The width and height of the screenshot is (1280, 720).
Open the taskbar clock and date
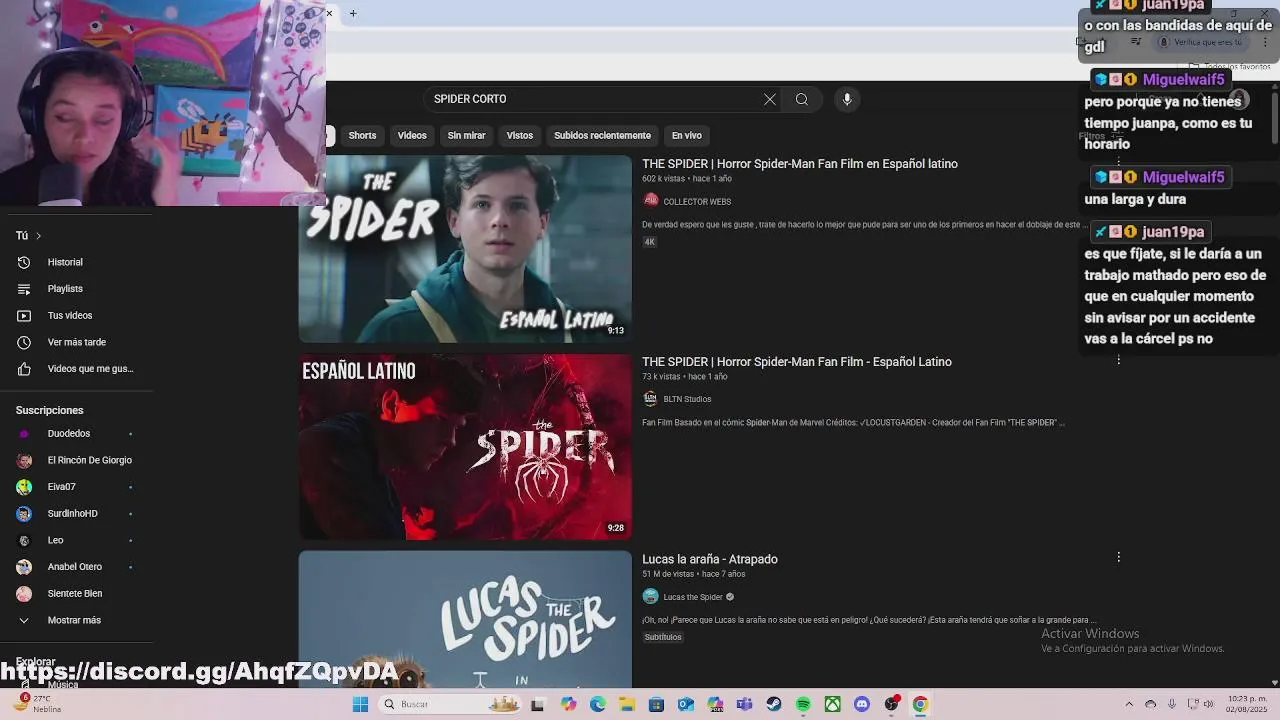1246,704
